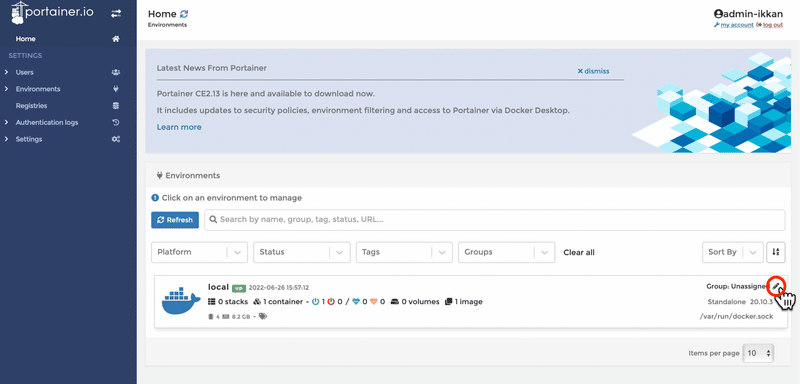Click the Environments breadcrumb under Home title
This screenshot has height=384, width=800.
(x=167, y=24)
